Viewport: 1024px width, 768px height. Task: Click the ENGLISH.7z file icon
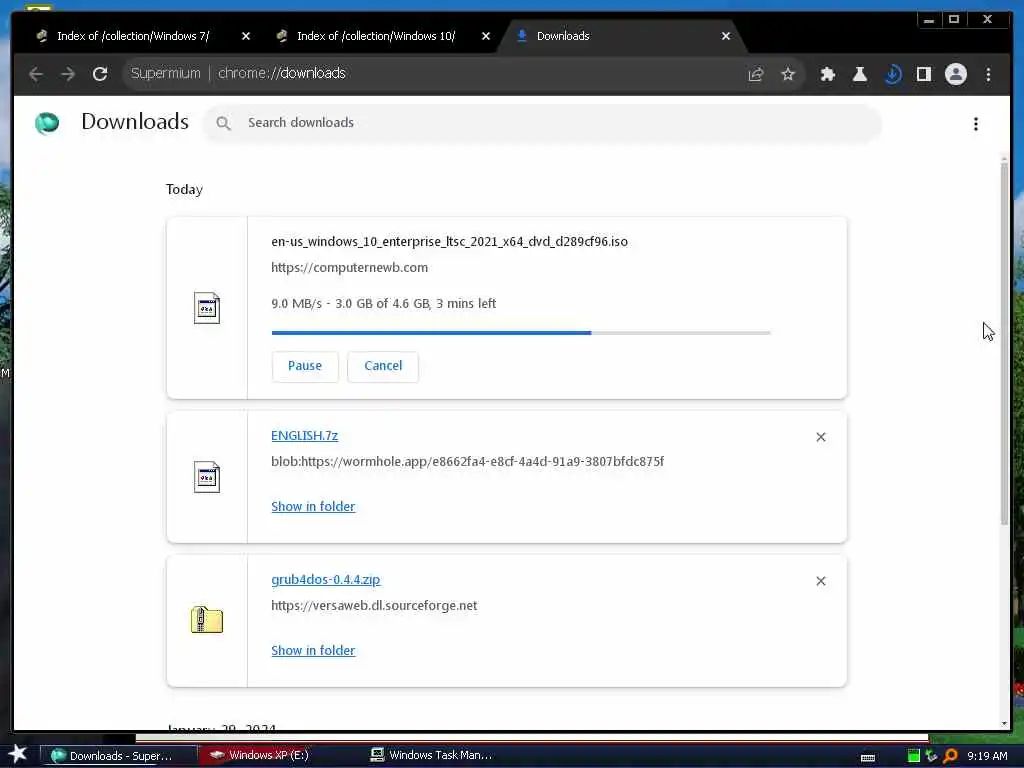pyautogui.click(x=207, y=477)
